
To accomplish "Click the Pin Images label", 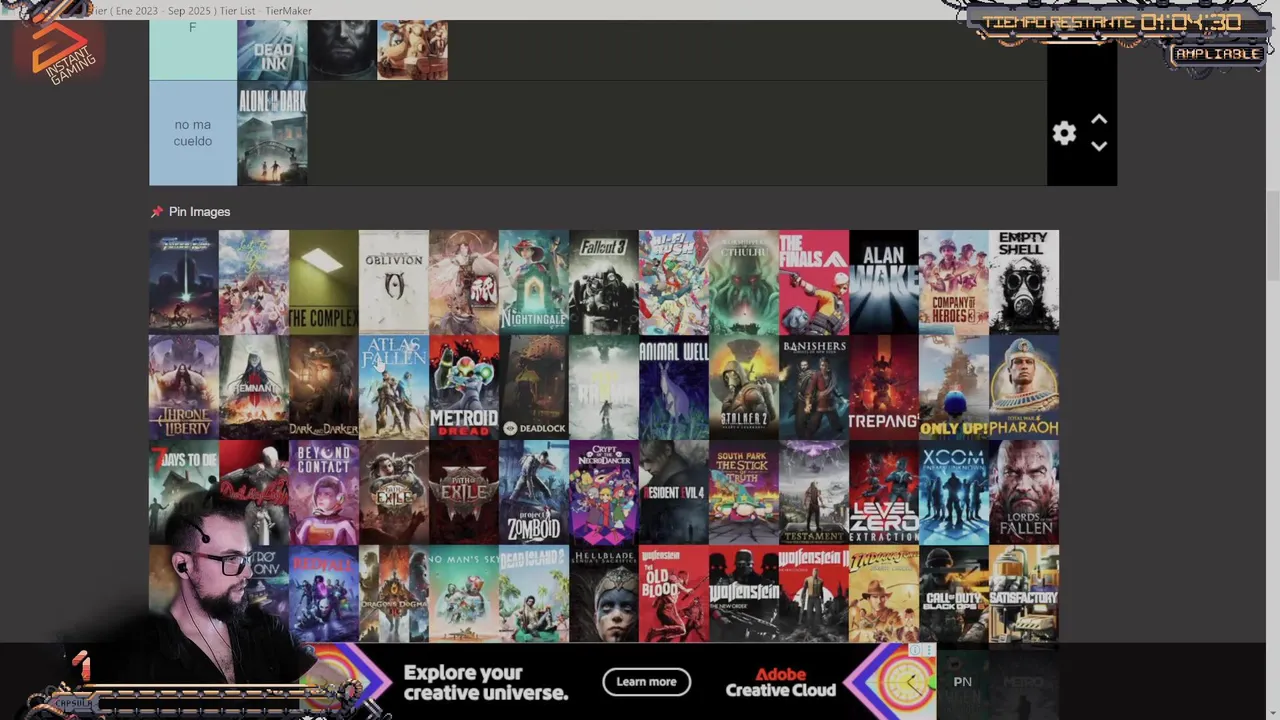I will click(199, 212).
